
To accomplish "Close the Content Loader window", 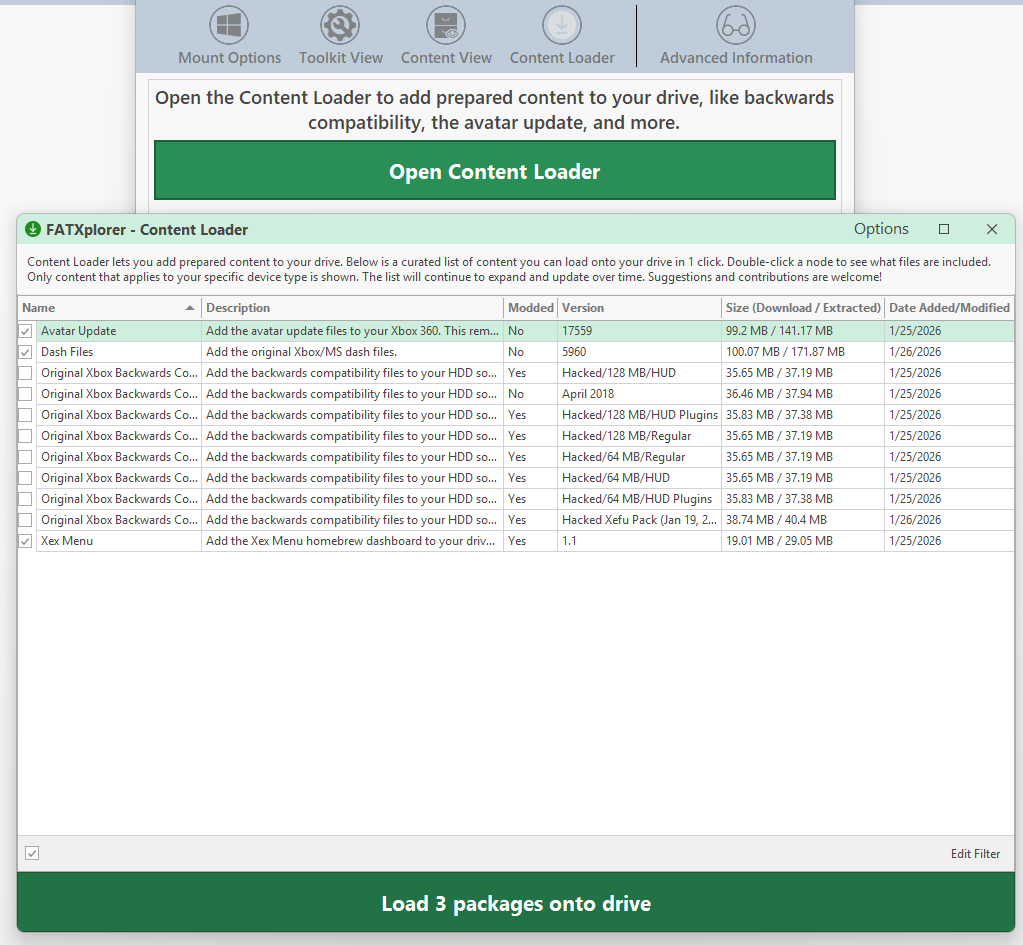I will (992, 229).
